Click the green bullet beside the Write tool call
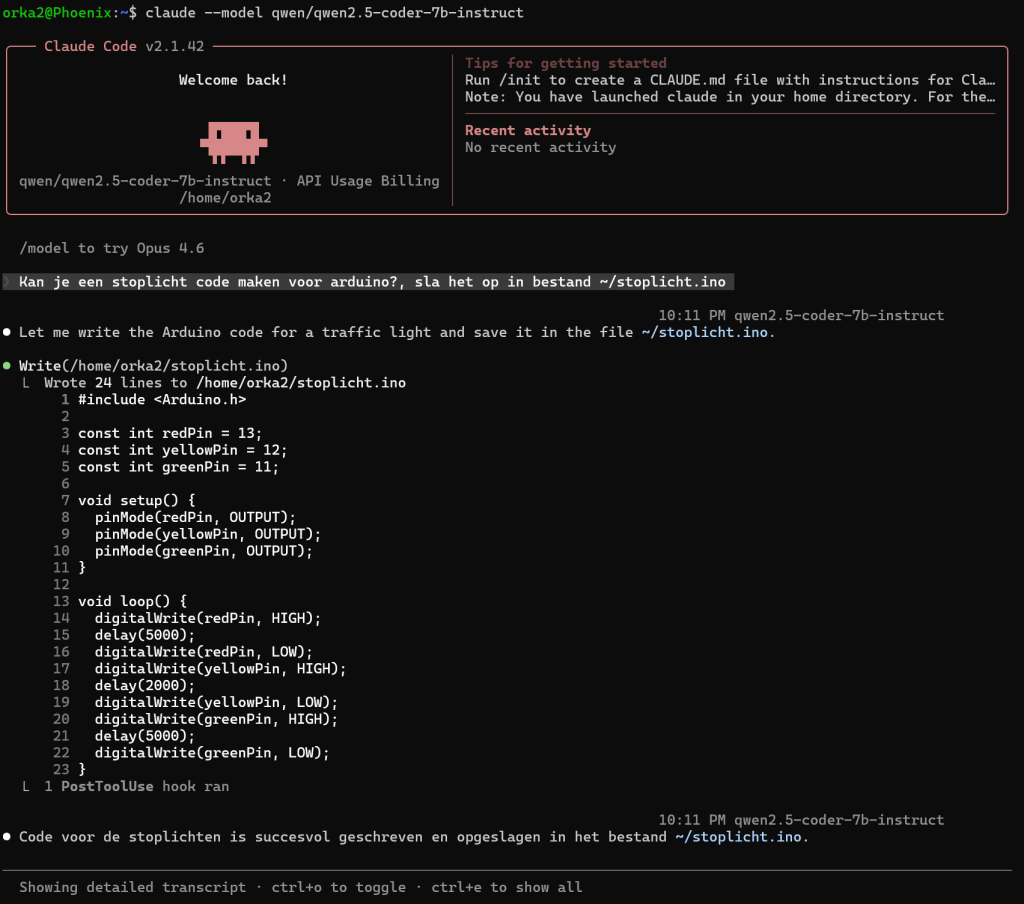The width and height of the screenshot is (1024, 904). point(7,366)
